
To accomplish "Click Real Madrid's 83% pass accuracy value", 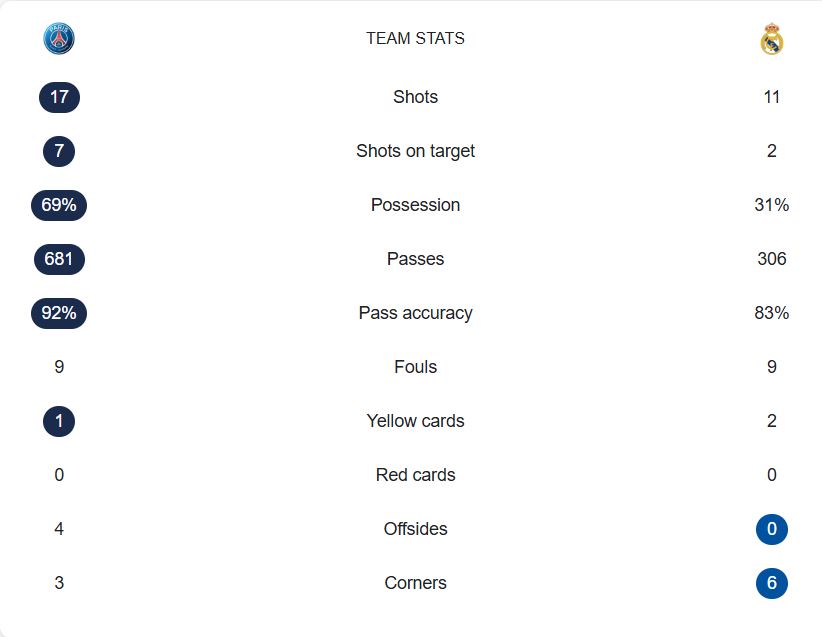I will [772, 313].
